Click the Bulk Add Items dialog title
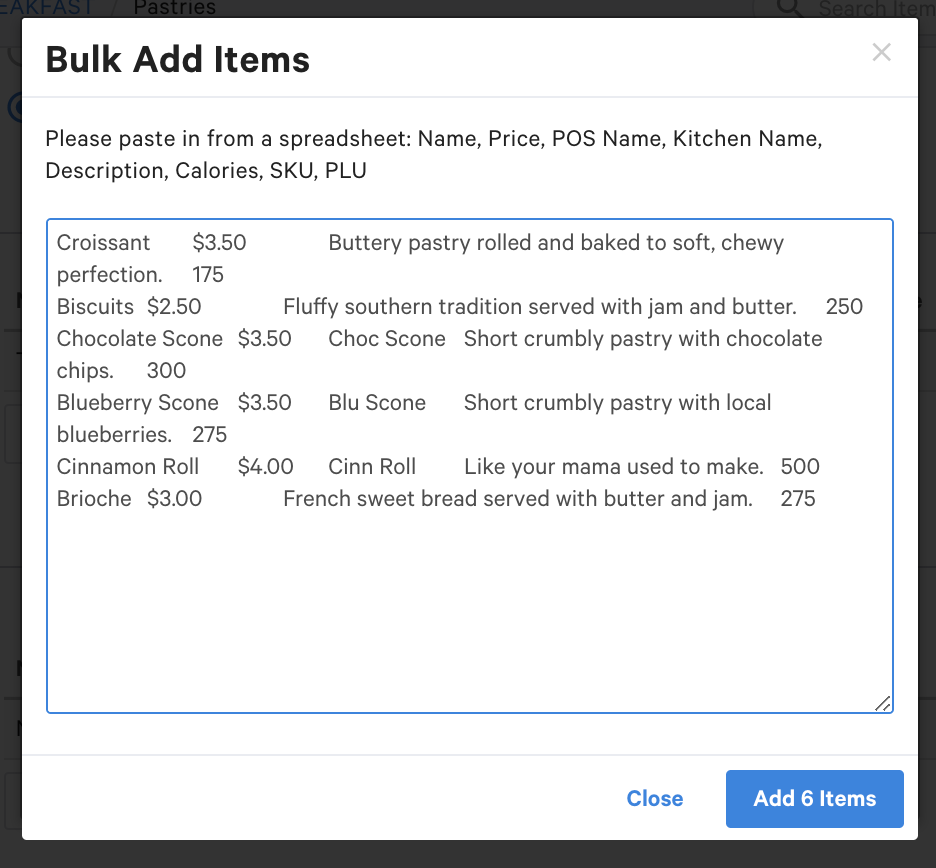Viewport: 936px width, 868px height. [x=178, y=60]
